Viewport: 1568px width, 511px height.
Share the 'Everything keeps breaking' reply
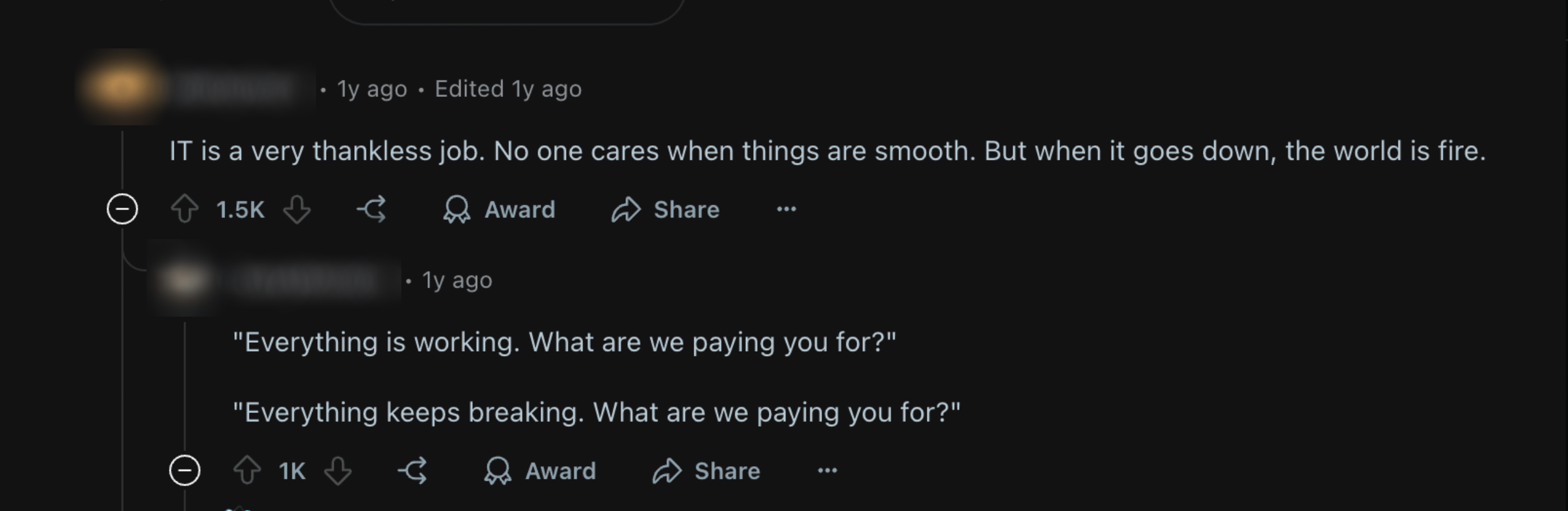(706, 471)
